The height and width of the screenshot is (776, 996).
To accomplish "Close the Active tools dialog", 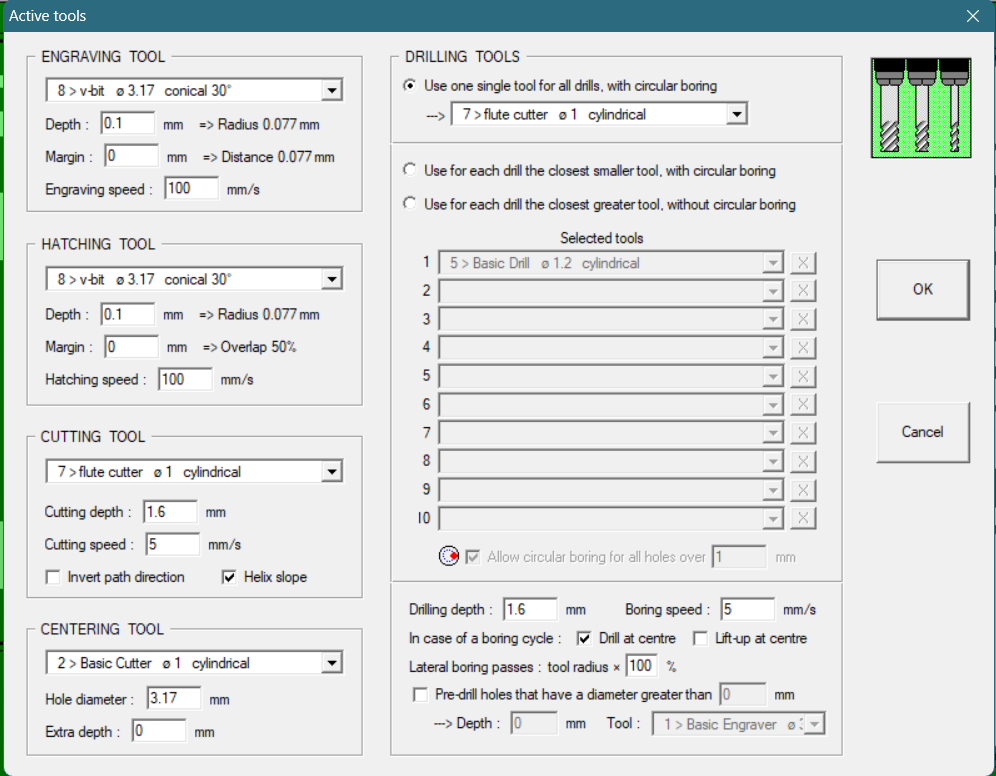I will [972, 16].
